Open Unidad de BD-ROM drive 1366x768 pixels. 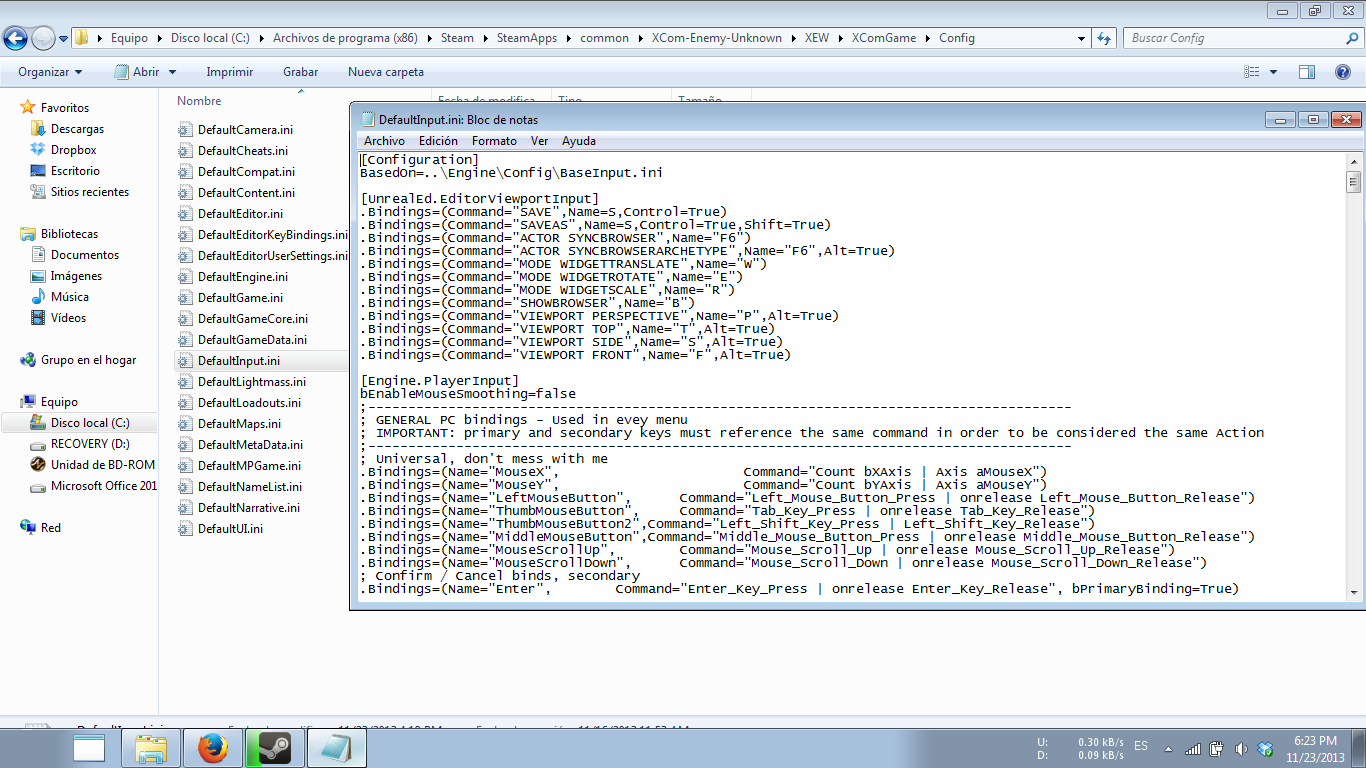(x=101, y=465)
